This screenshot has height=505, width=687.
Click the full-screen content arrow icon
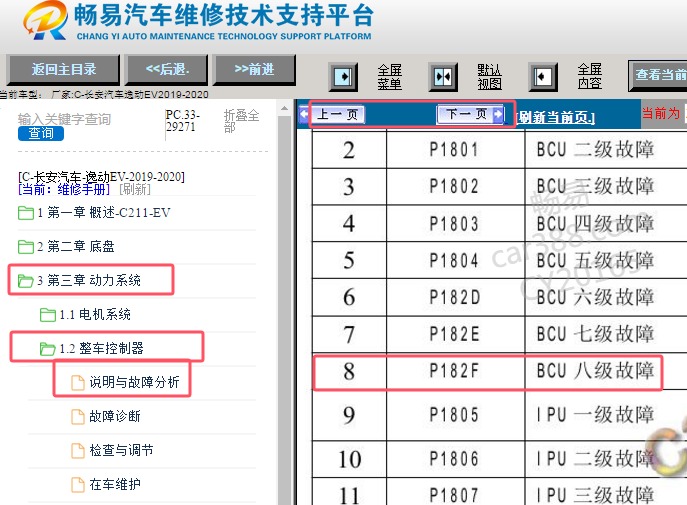(542, 77)
